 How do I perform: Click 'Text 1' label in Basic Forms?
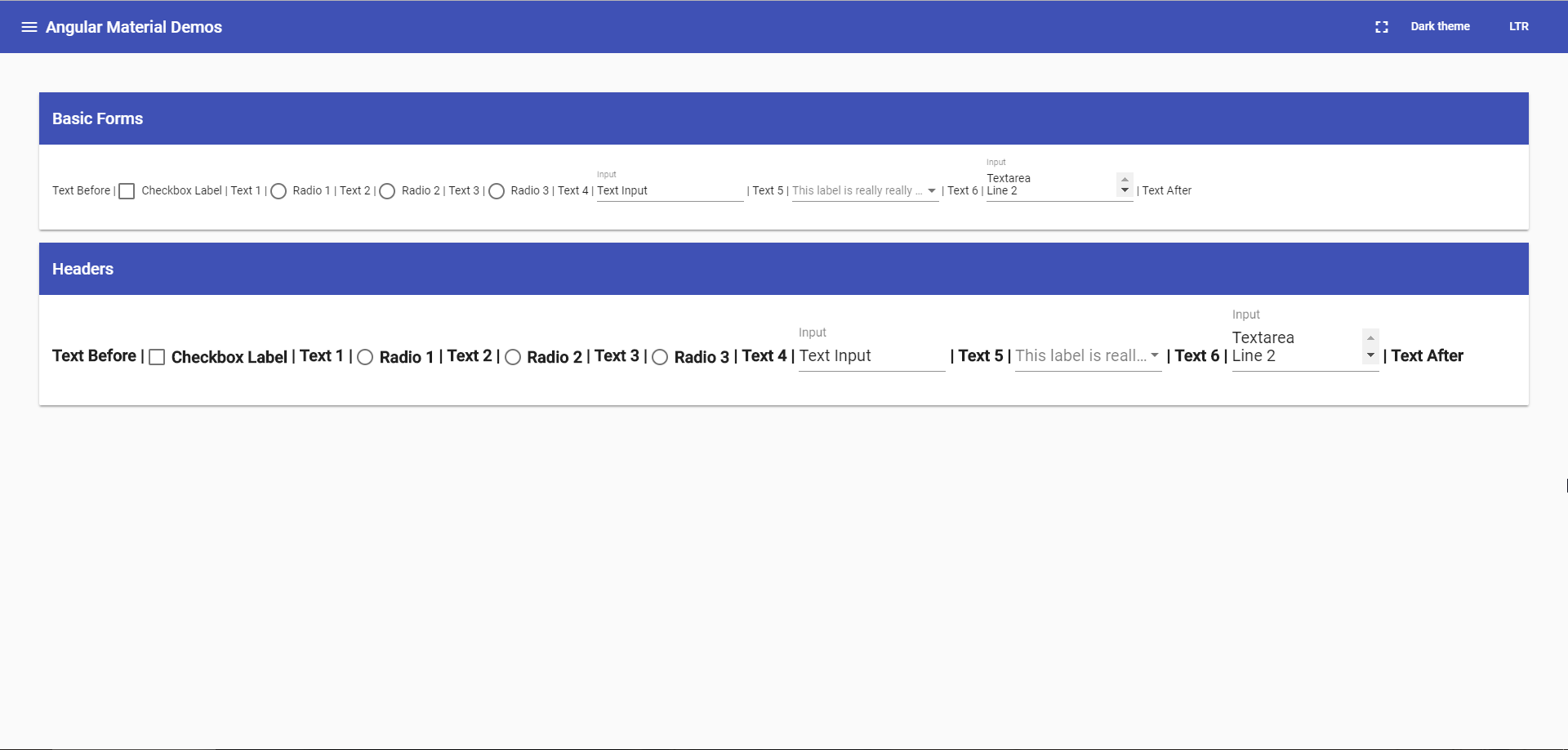click(x=246, y=191)
